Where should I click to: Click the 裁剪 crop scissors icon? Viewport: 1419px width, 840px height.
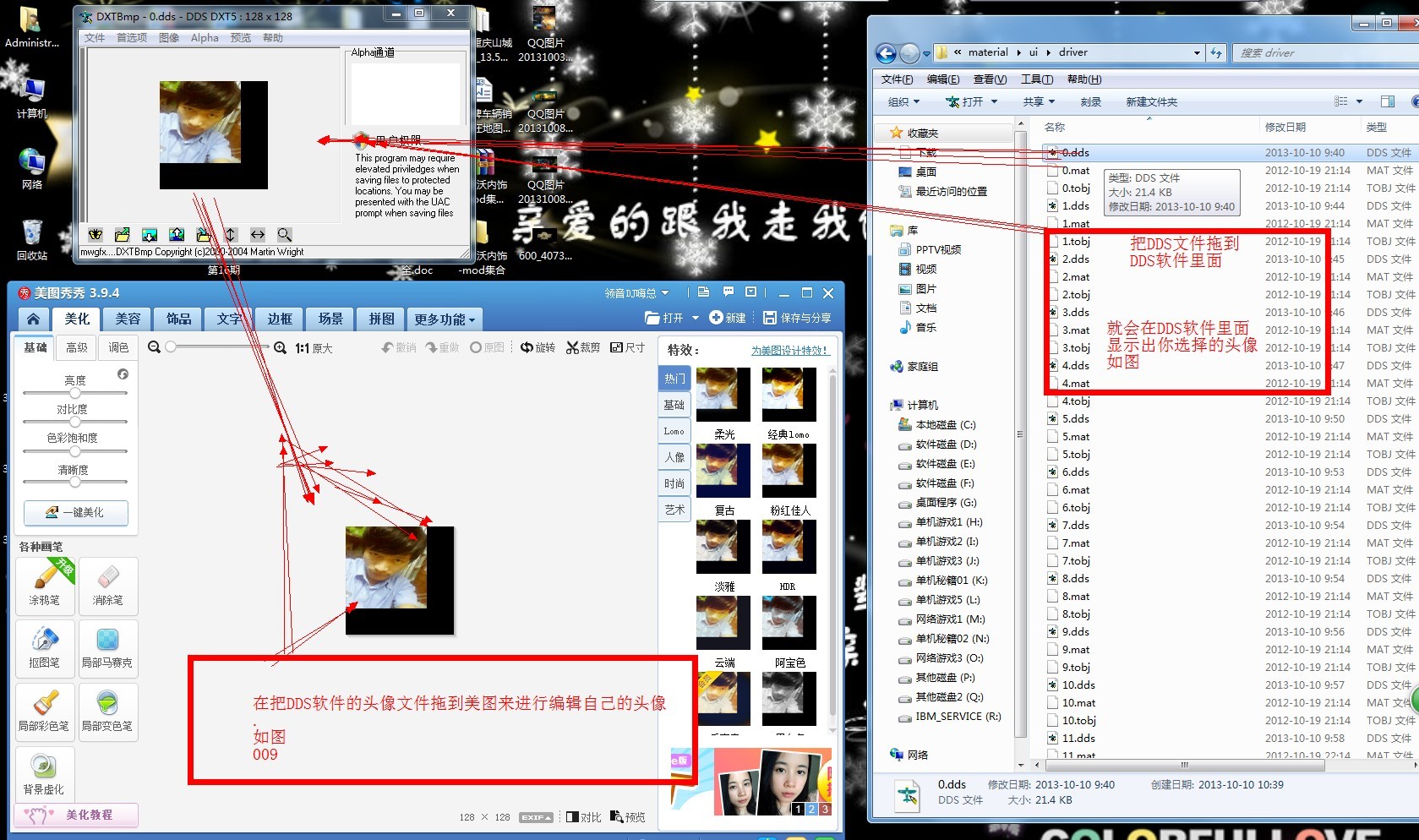[x=582, y=347]
